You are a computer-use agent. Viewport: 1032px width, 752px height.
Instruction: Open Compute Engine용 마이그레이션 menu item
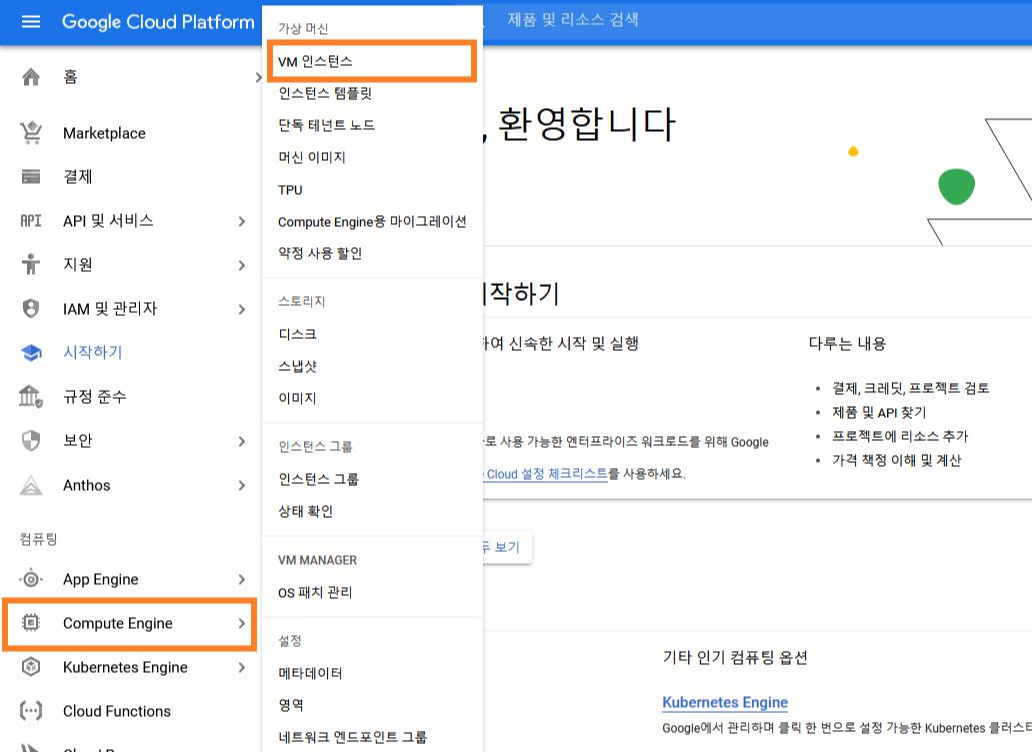point(373,222)
